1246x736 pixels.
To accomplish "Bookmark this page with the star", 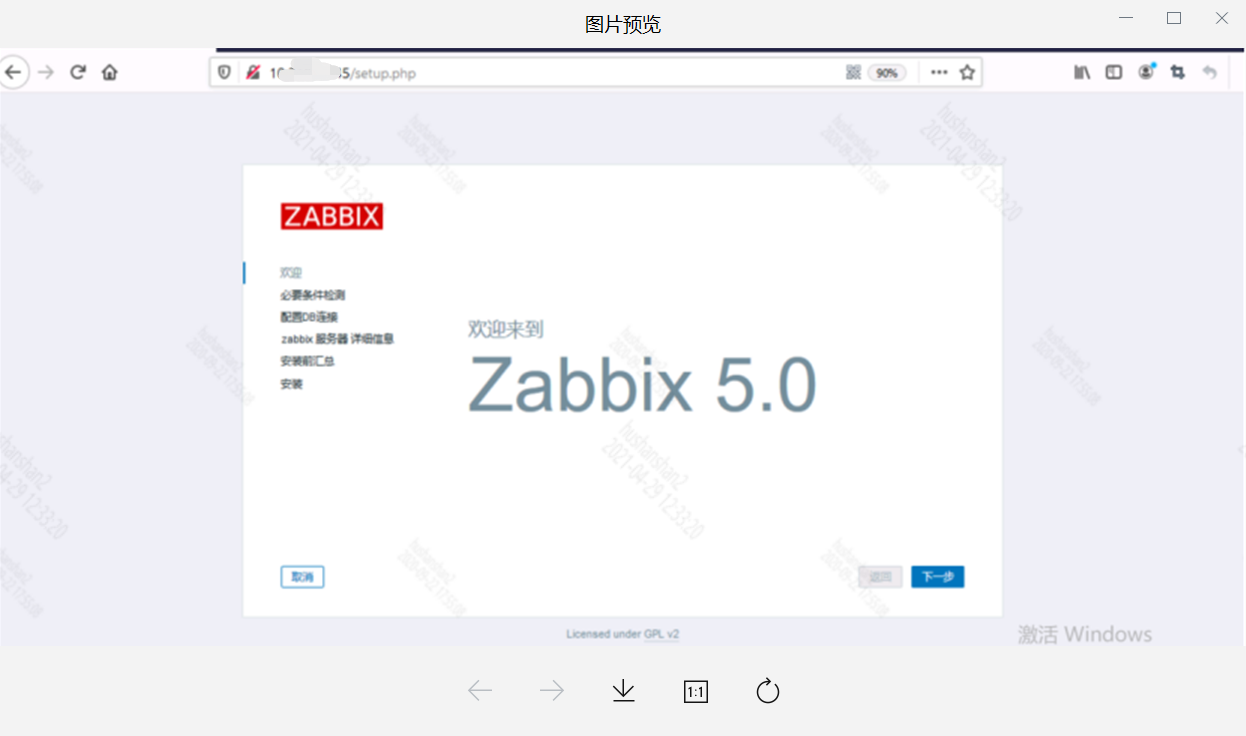I will tap(967, 72).
